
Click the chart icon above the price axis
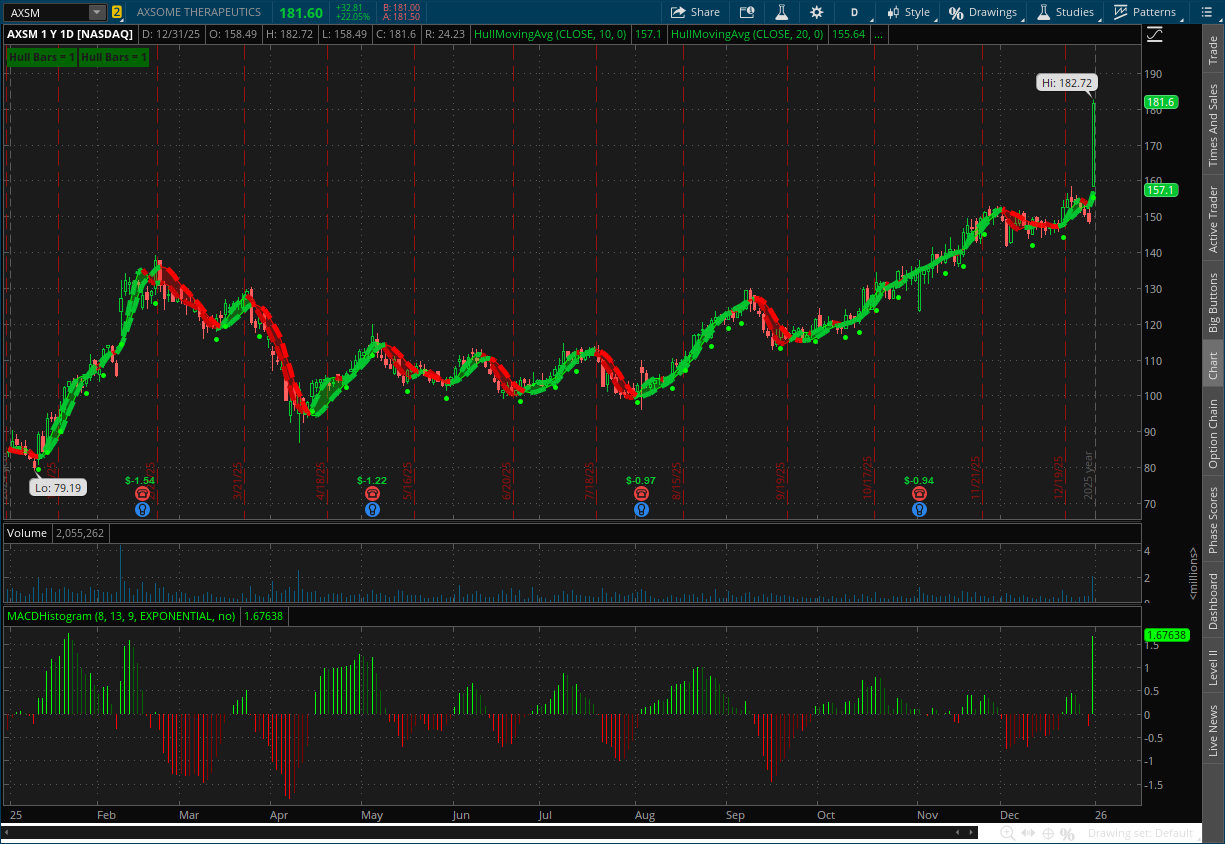[x=1155, y=34]
